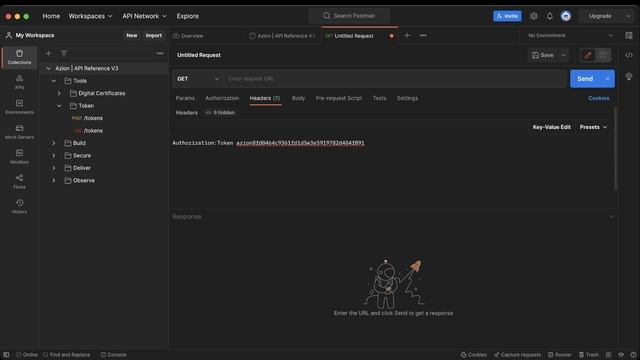Click the Send button

(585, 79)
